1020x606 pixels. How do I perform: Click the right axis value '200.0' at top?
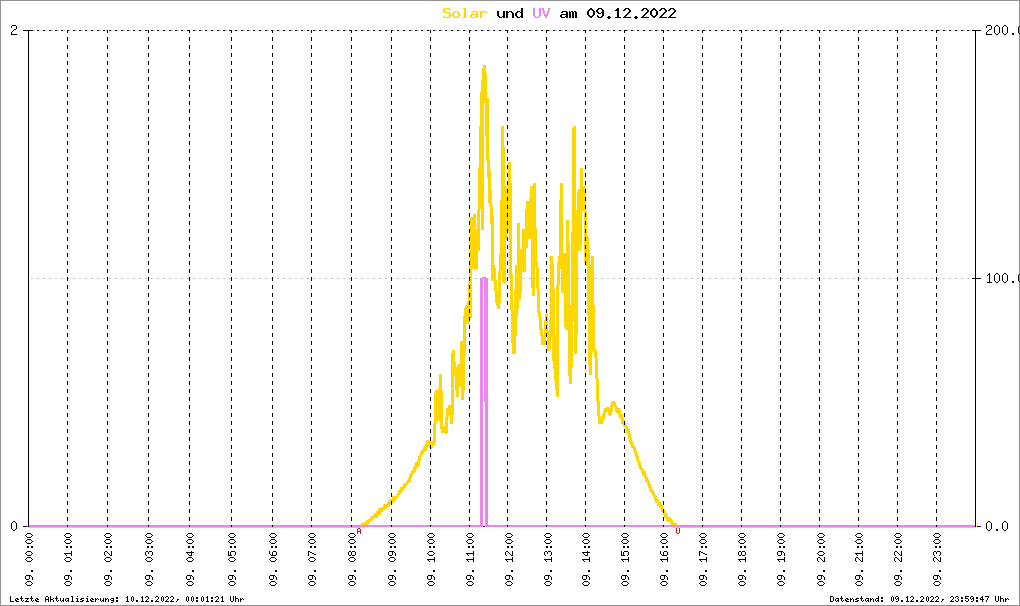[1002, 31]
